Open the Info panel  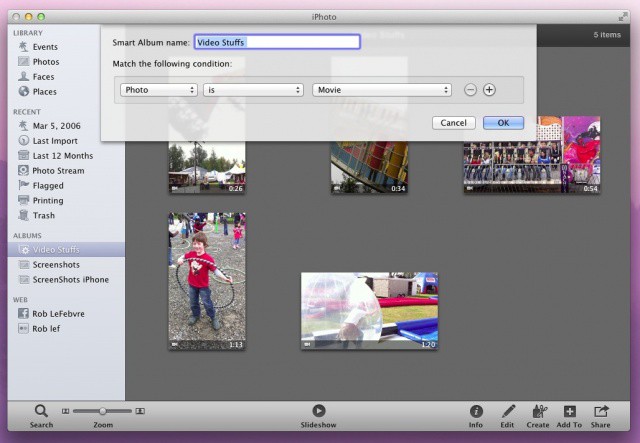coord(476,411)
